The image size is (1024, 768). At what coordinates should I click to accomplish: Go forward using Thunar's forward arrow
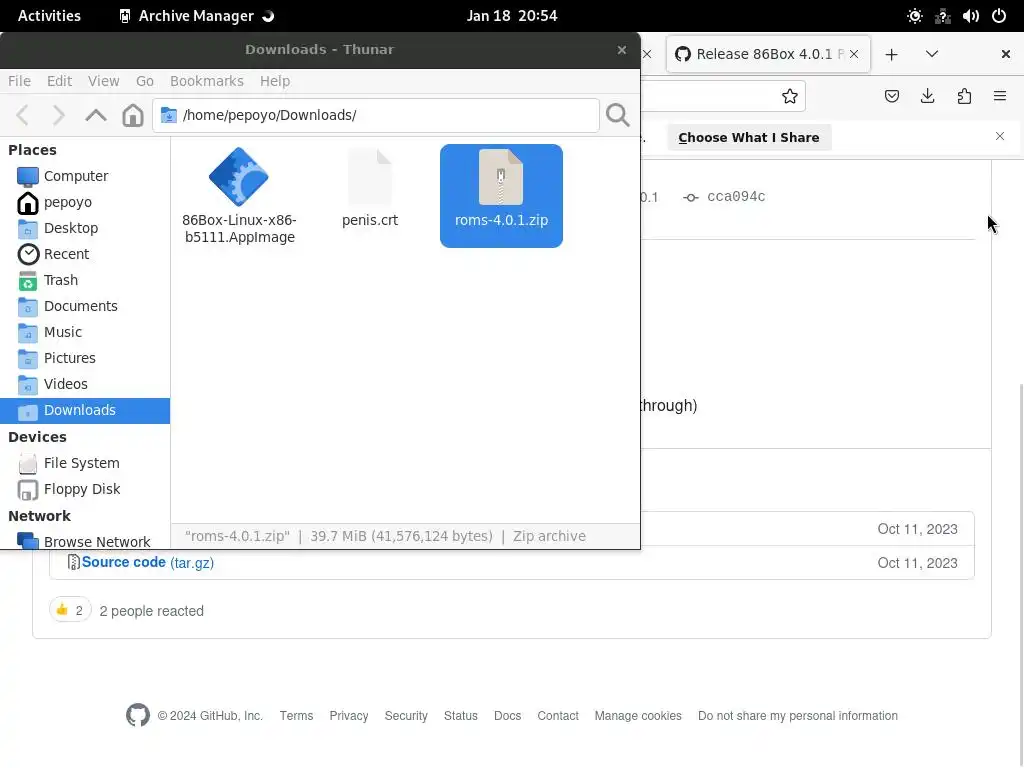(59, 115)
